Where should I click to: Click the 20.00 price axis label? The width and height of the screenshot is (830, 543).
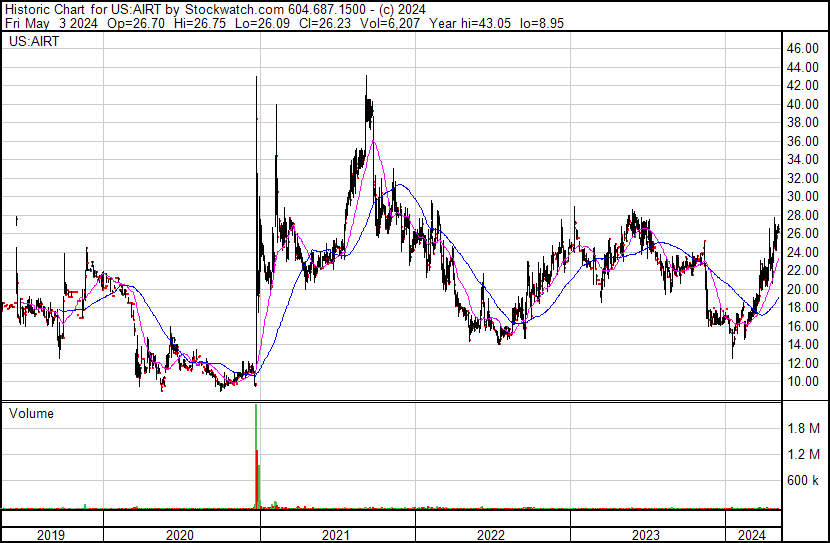tap(802, 290)
